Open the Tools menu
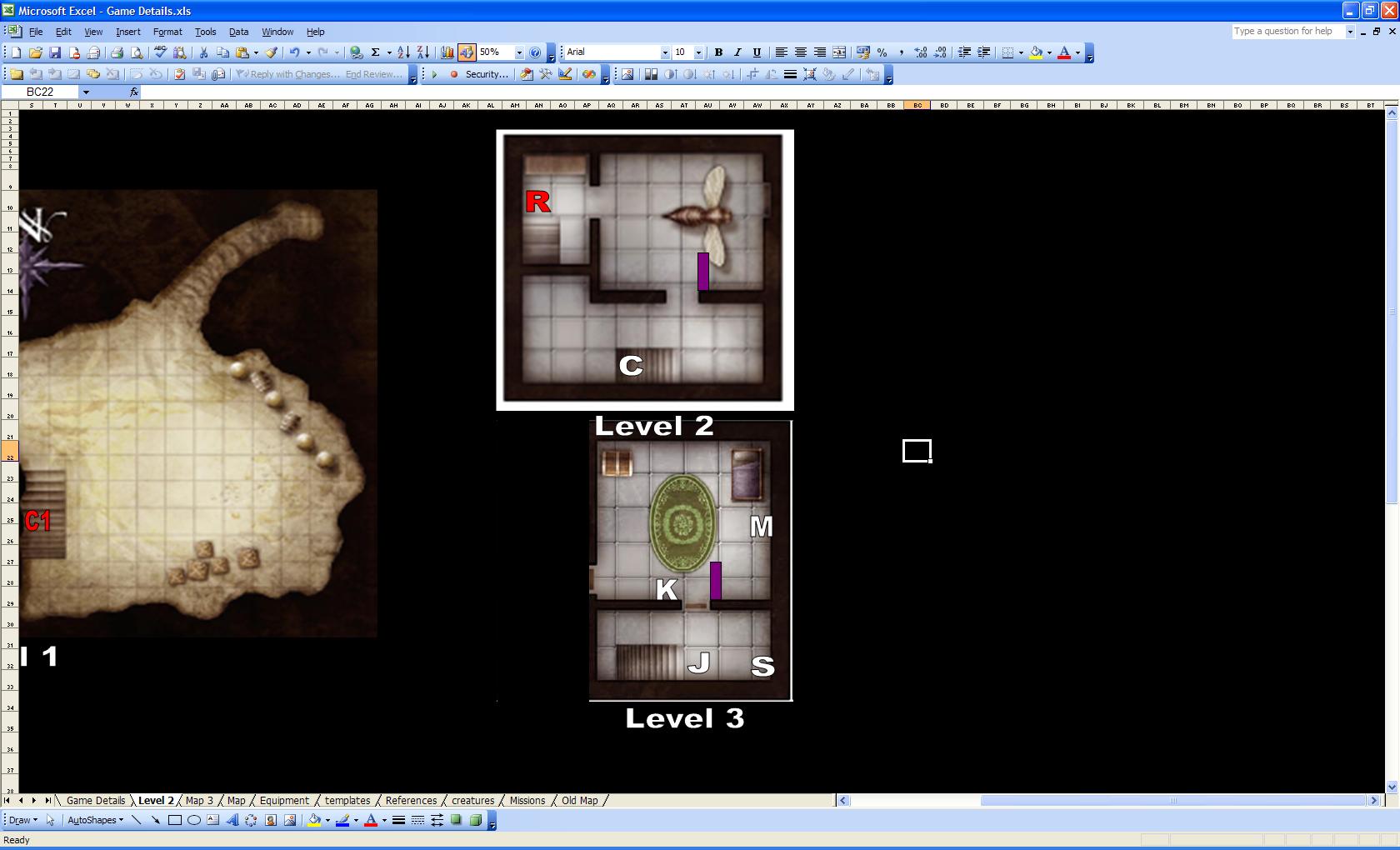Viewport: 1400px width, 850px height. point(205,32)
